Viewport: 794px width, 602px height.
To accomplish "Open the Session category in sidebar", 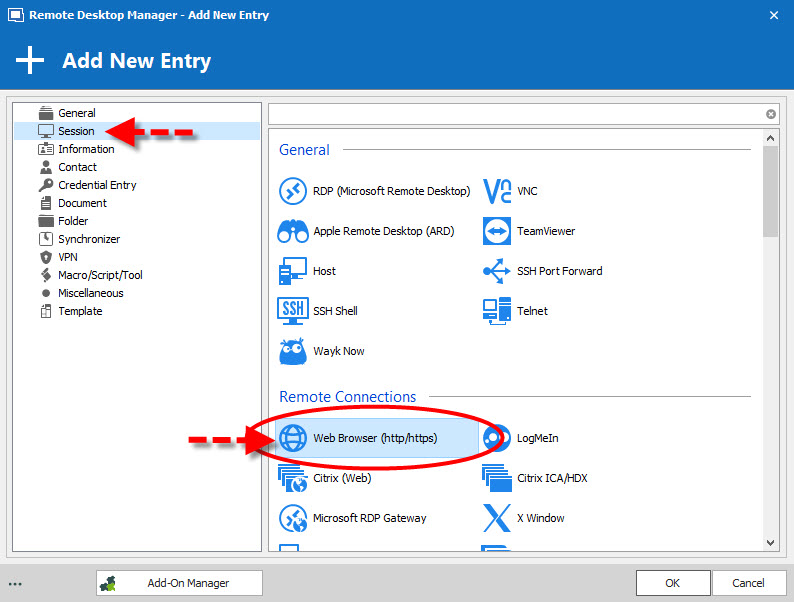I will [x=76, y=131].
